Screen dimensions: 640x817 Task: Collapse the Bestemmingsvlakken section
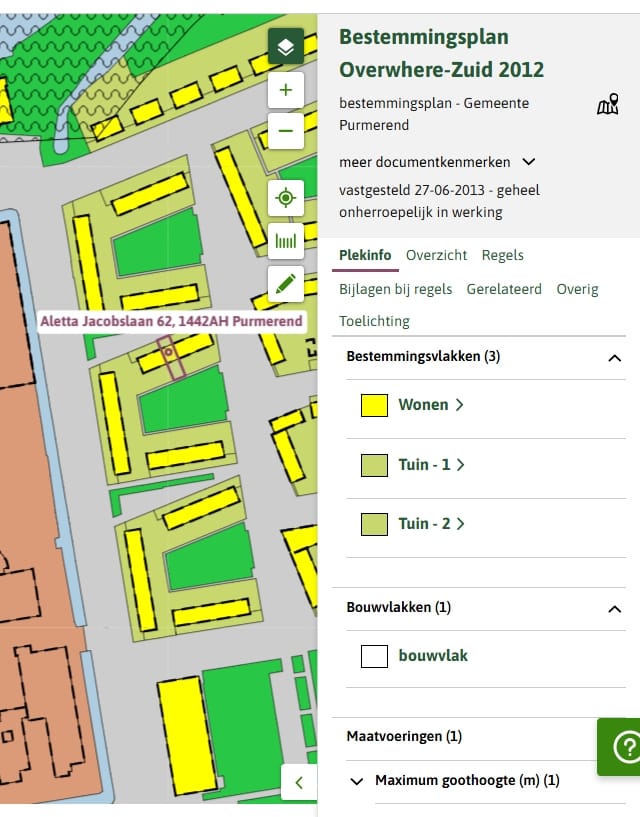coord(614,357)
